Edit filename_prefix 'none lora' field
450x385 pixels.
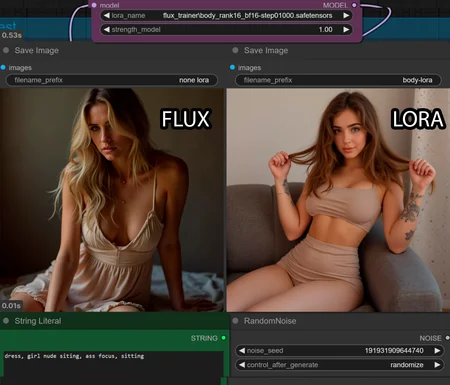[x=112, y=80]
